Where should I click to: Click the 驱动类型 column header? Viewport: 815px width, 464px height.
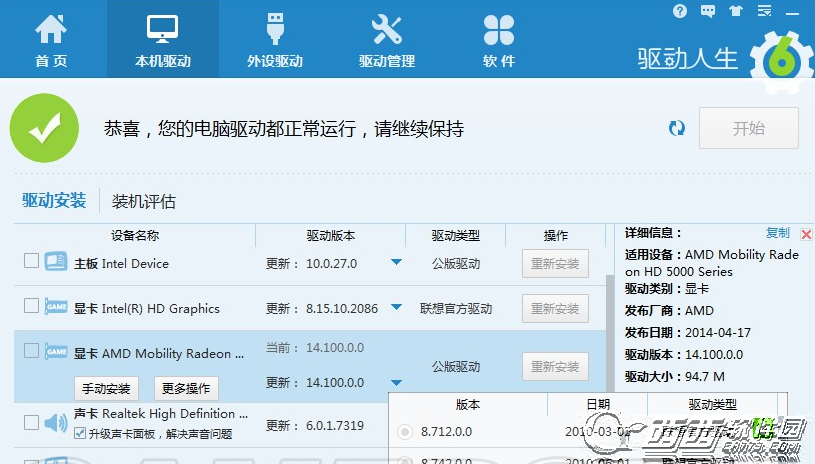(455, 235)
